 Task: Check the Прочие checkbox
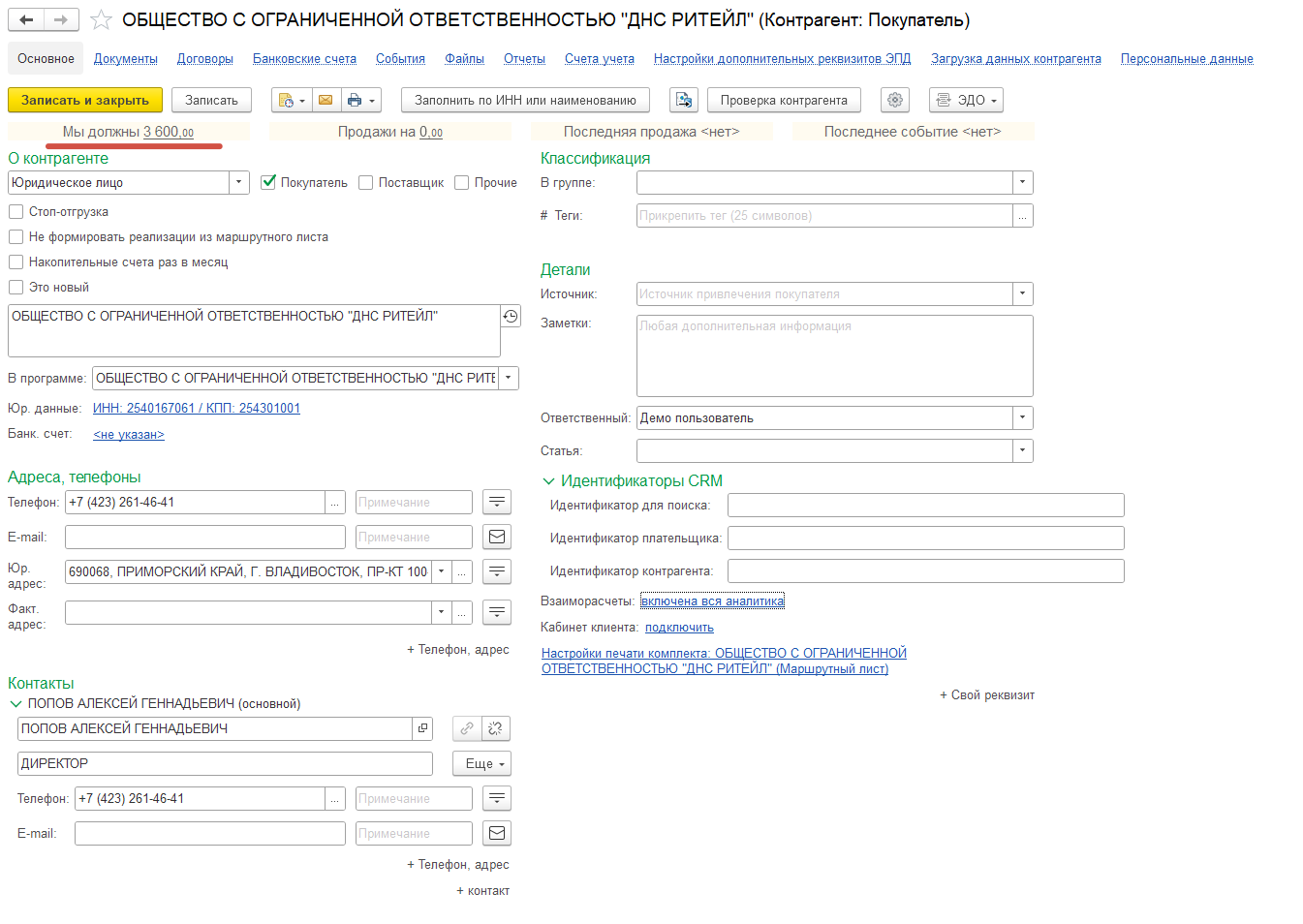462,182
